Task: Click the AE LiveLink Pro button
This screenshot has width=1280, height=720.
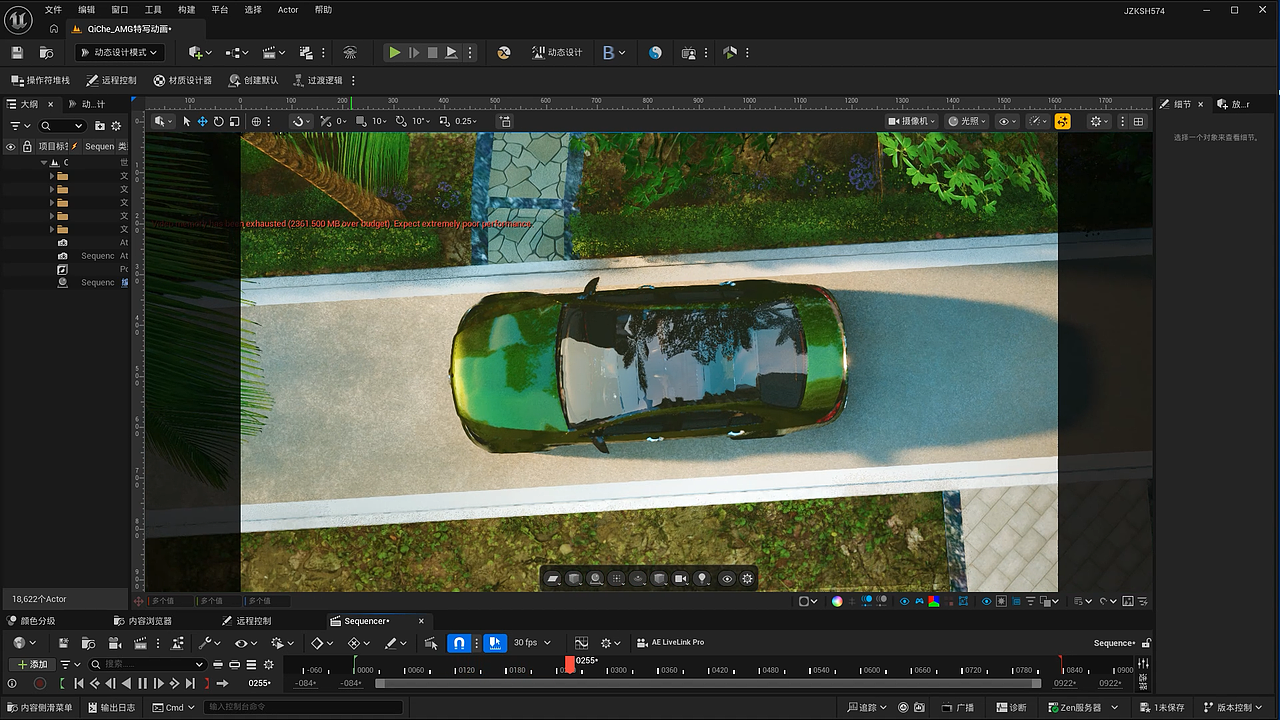Action: coord(672,643)
